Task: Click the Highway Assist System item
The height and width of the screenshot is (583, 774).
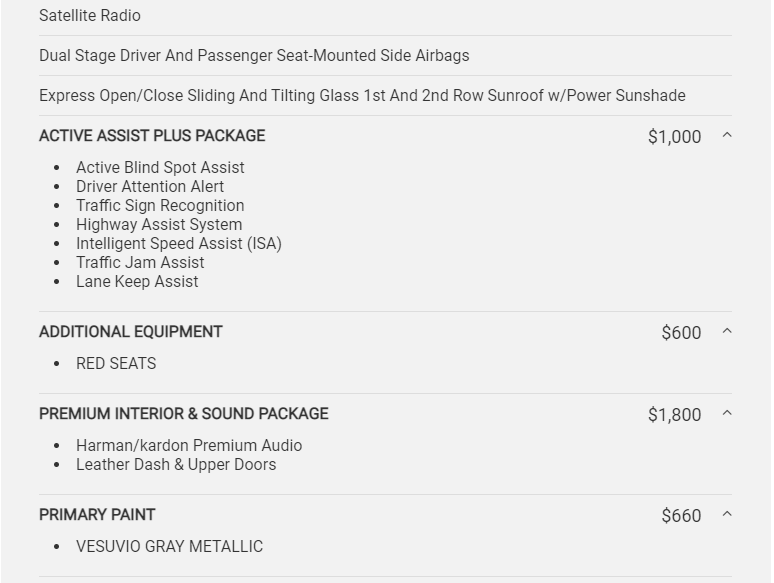Action: pos(159,225)
